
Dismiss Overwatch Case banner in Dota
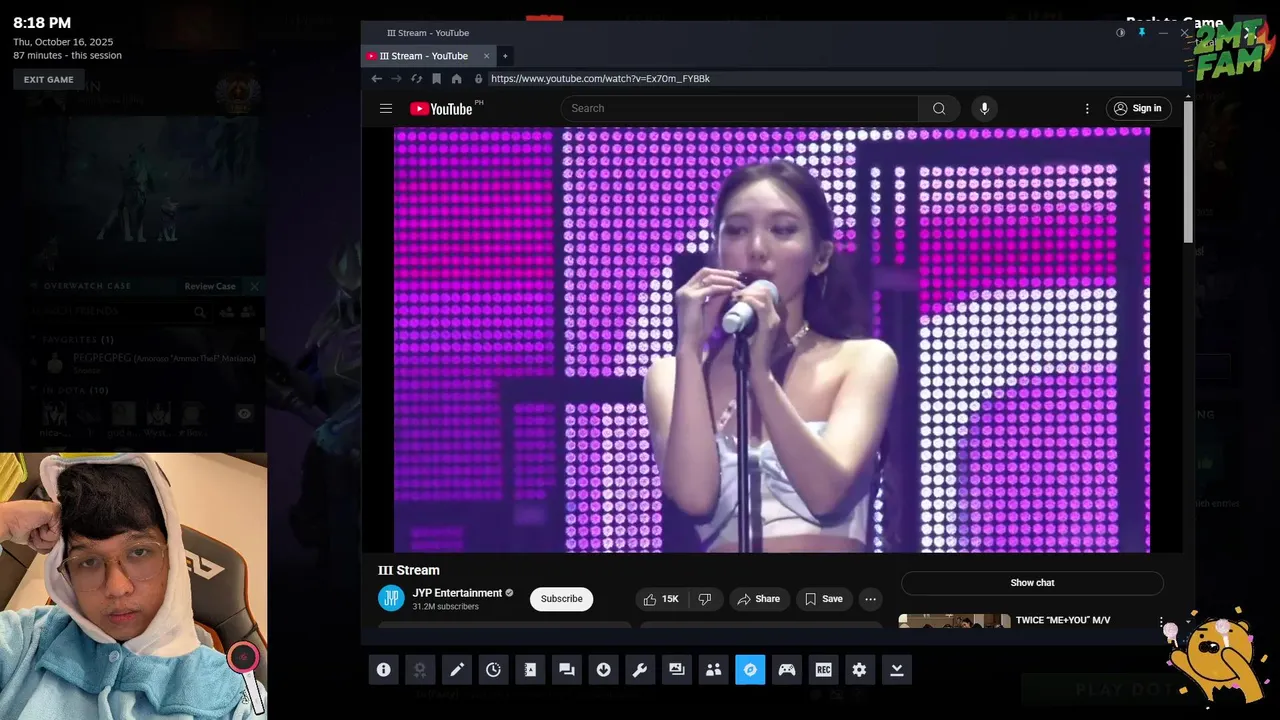(x=254, y=286)
